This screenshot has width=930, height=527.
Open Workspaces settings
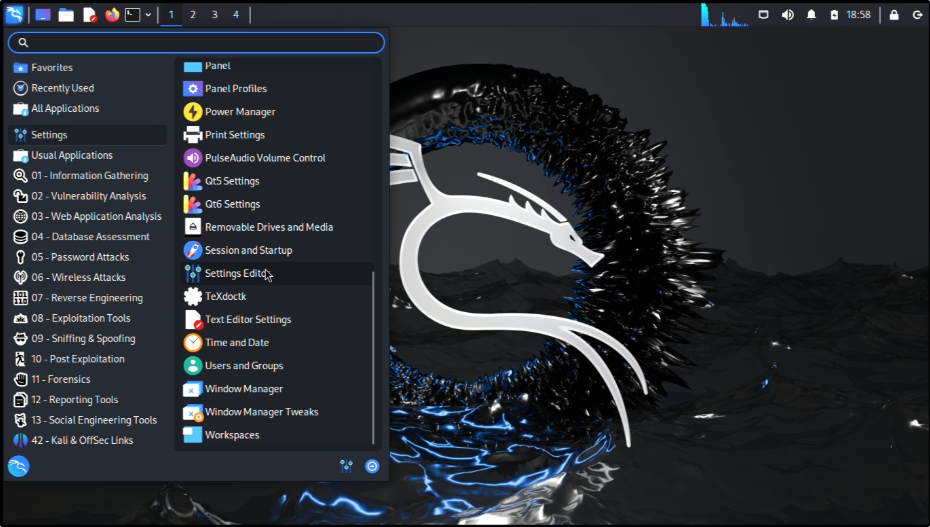[x=277, y=435]
